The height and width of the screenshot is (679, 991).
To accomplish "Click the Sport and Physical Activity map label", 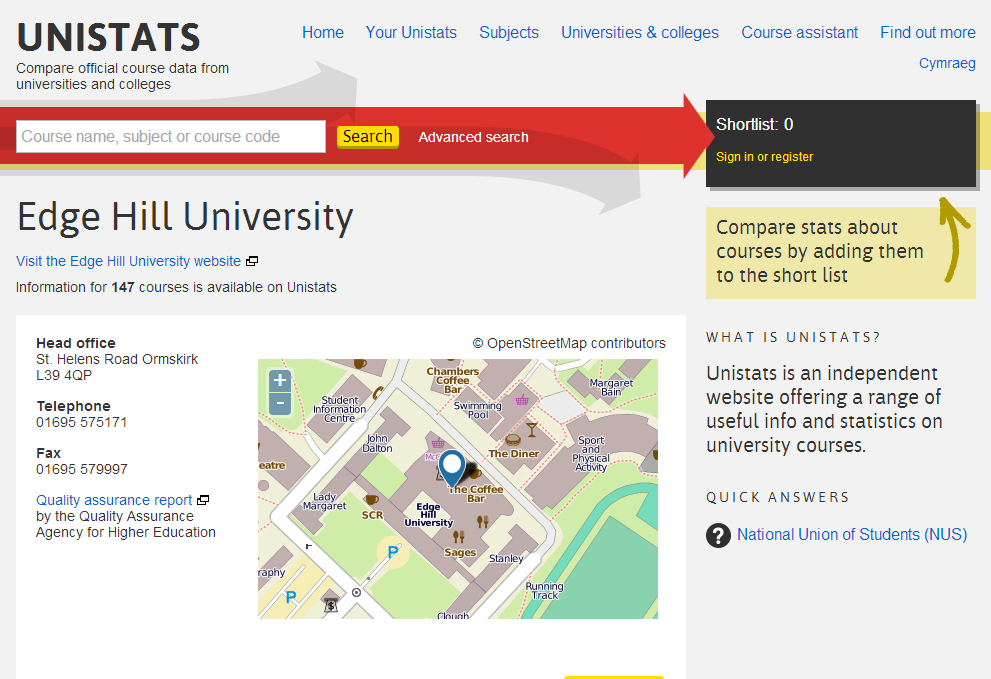I will pos(591,453).
